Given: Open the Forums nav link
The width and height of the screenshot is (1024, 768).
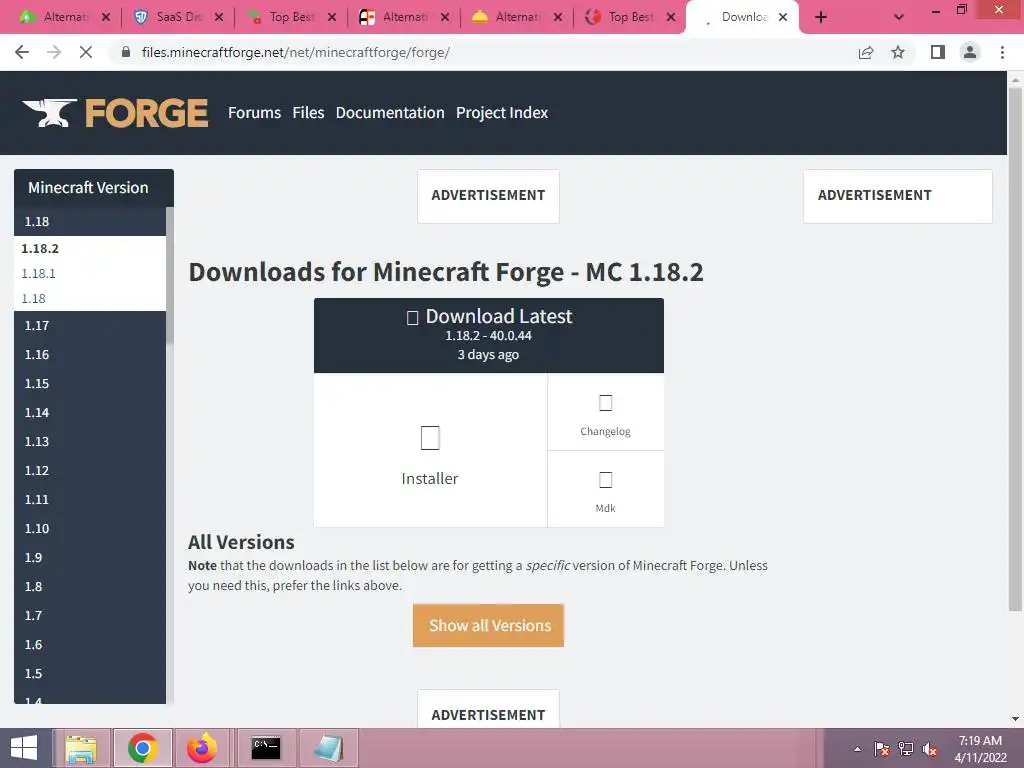Looking at the screenshot, I should (x=254, y=113).
